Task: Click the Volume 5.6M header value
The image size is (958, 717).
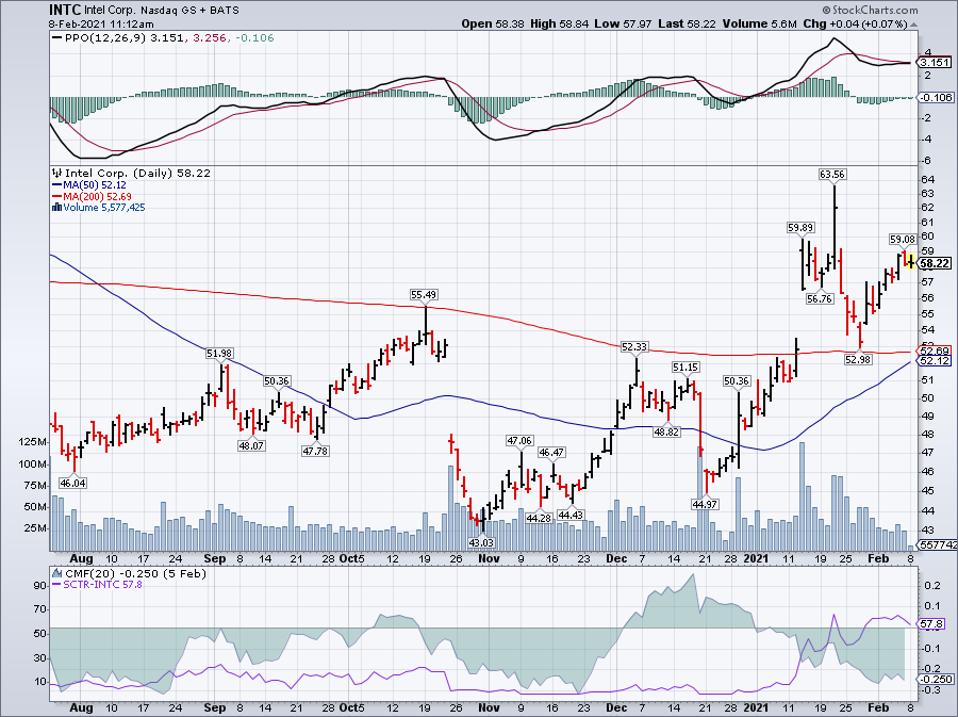Action: tap(760, 24)
